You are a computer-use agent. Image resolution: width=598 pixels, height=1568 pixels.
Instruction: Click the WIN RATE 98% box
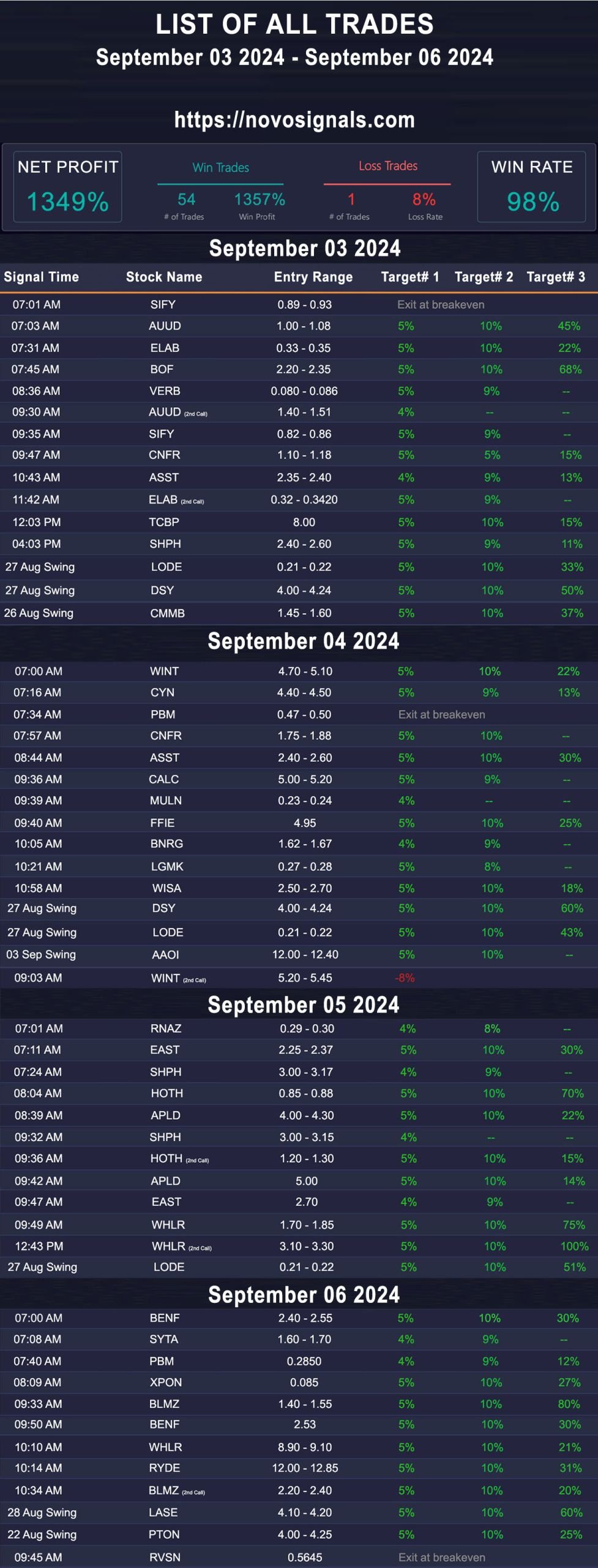tap(532, 187)
